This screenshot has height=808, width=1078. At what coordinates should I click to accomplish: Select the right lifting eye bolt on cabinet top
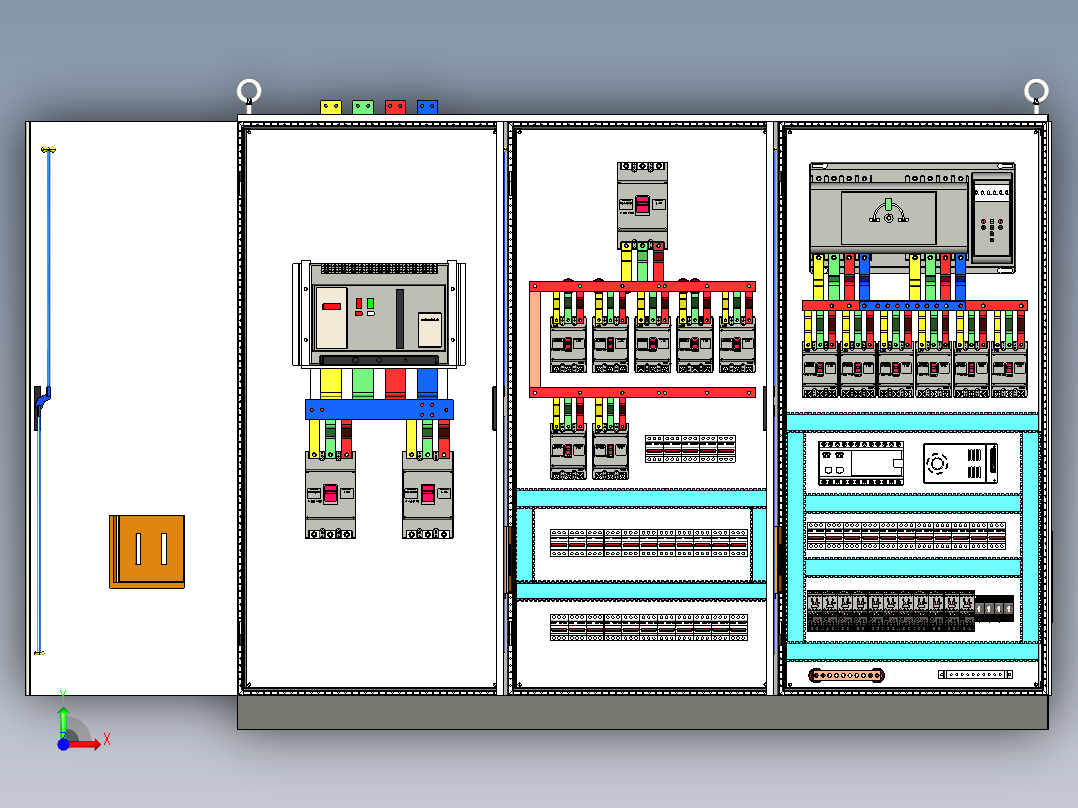[1036, 94]
